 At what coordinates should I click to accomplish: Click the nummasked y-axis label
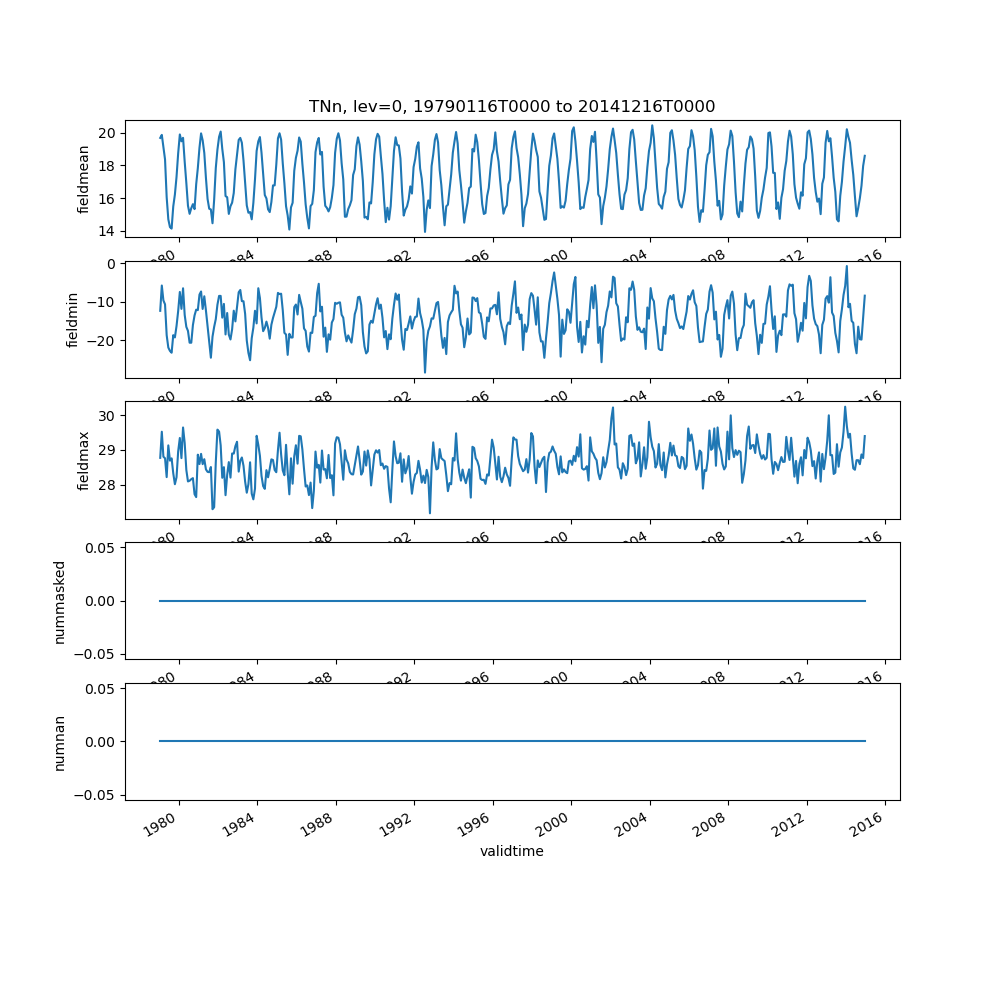tap(59, 601)
